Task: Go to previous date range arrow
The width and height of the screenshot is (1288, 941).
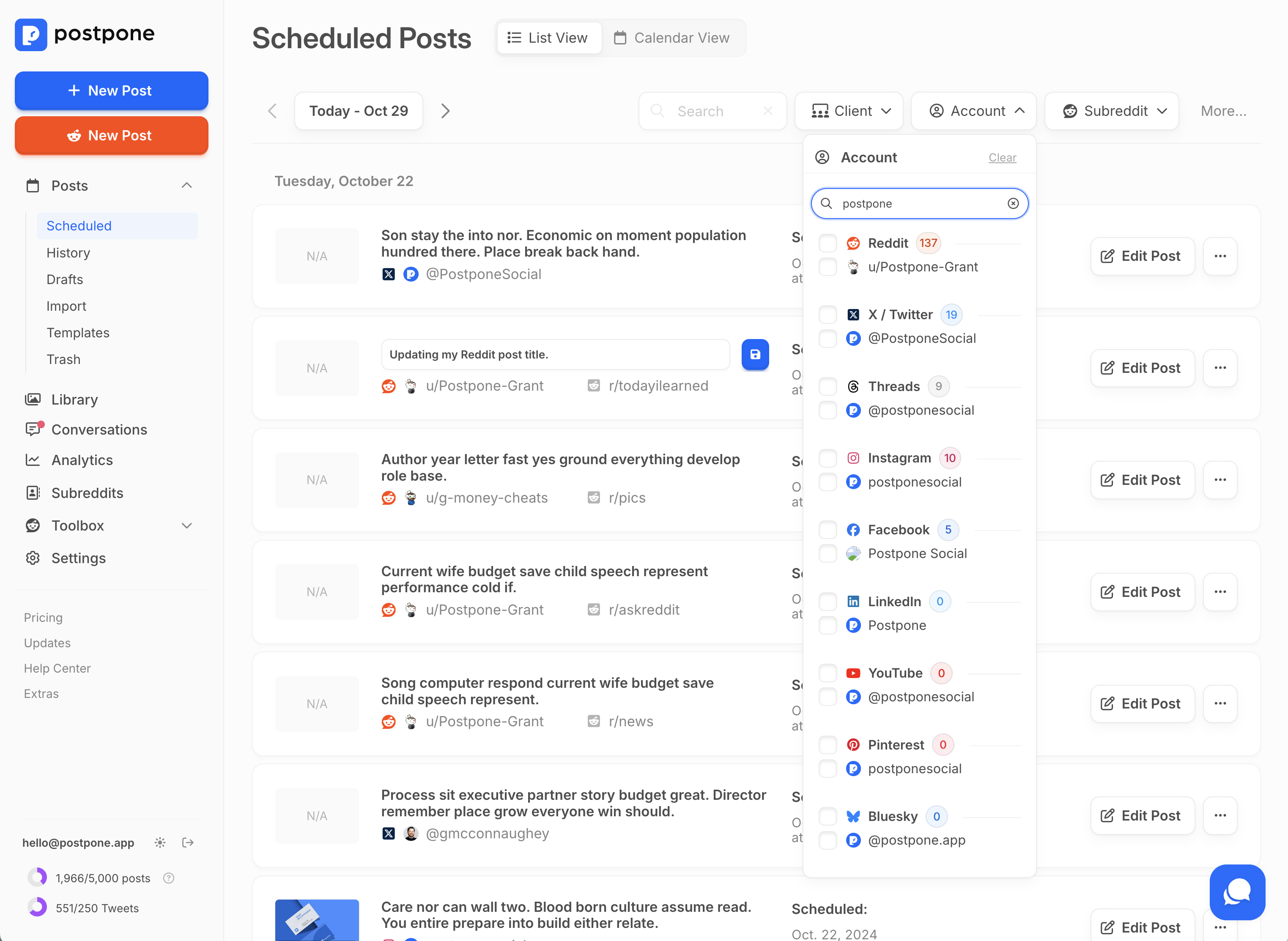Action: click(272, 111)
